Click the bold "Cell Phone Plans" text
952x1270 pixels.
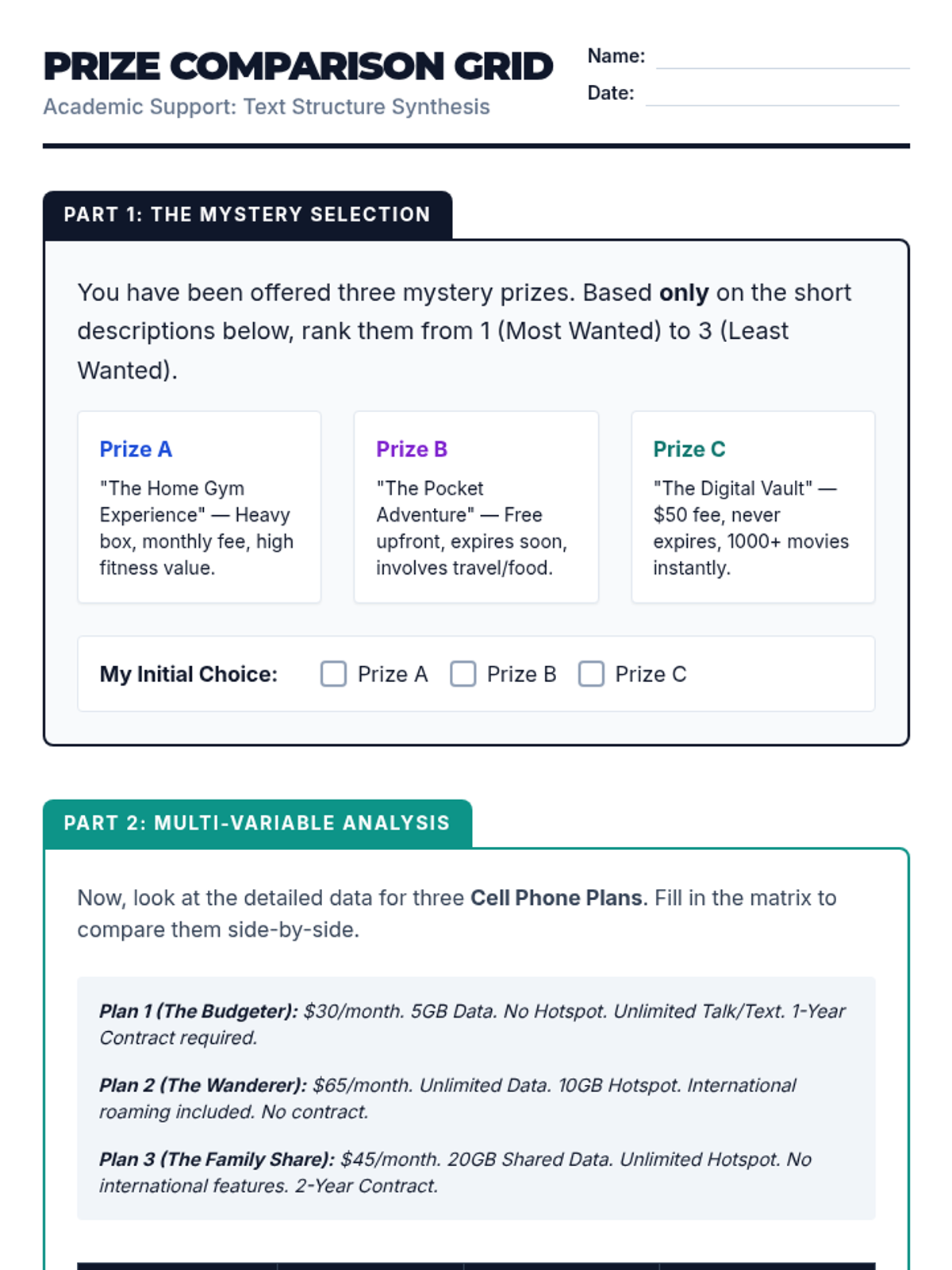pos(555,898)
